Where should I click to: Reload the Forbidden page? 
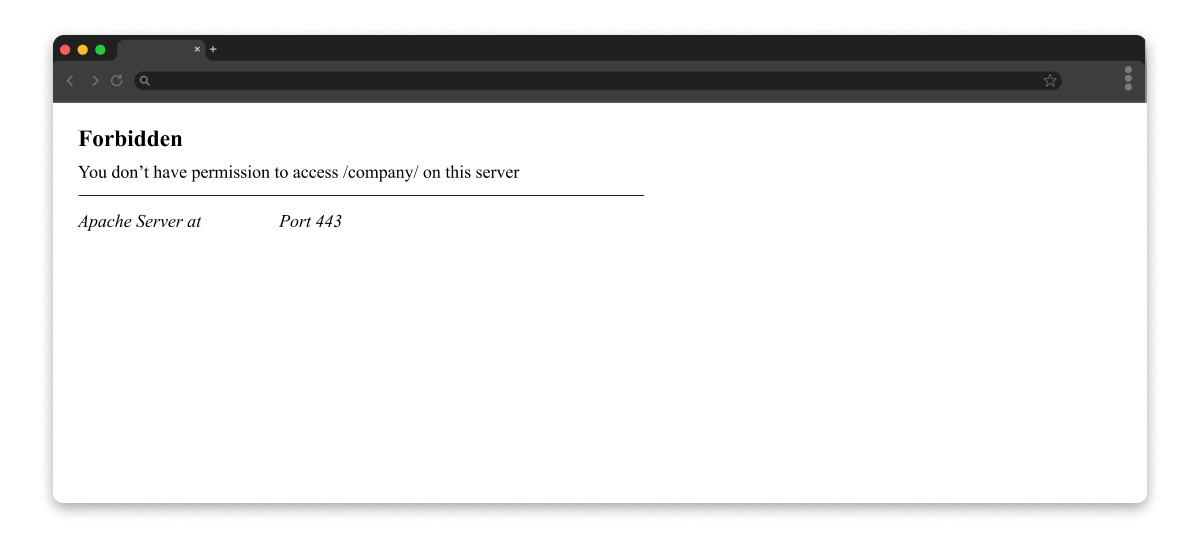pyautogui.click(x=117, y=81)
